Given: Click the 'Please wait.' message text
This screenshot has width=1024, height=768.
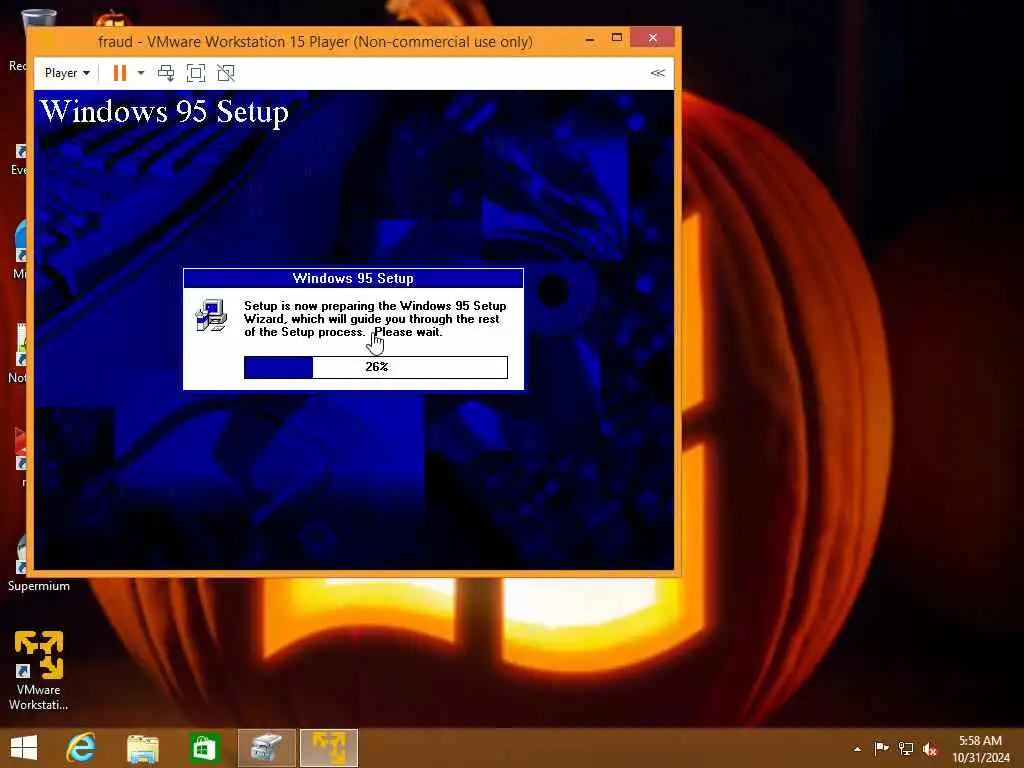Looking at the screenshot, I should [x=408, y=332].
